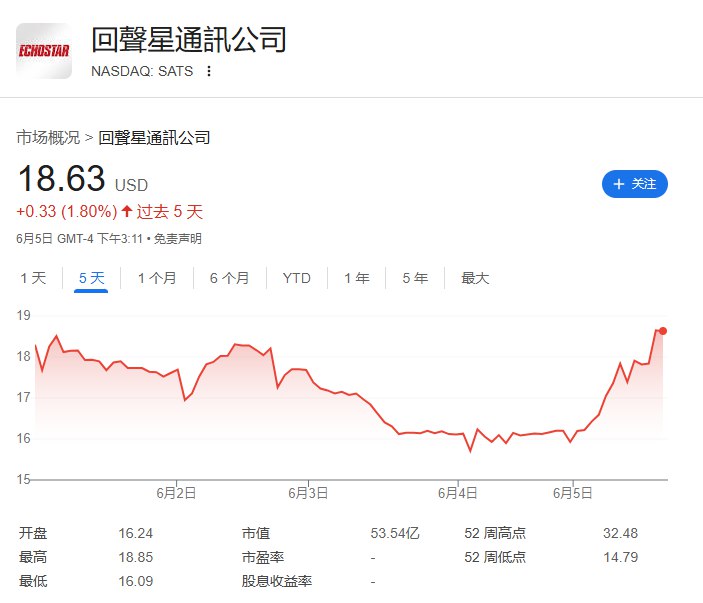
Task: Switch chart range to 5 年
Action: pos(415,278)
